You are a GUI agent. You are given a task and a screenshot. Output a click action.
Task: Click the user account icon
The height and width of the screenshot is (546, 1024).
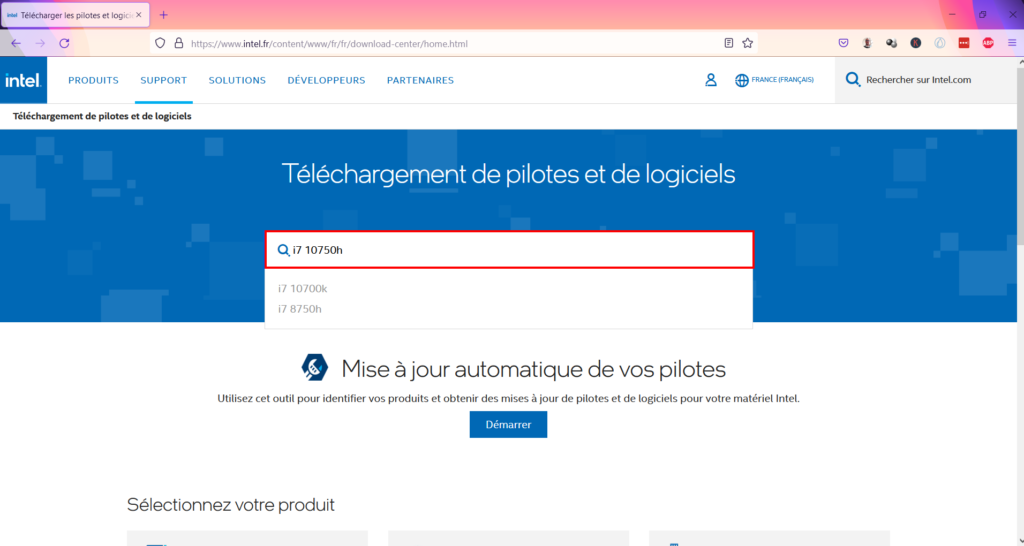tap(711, 80)
